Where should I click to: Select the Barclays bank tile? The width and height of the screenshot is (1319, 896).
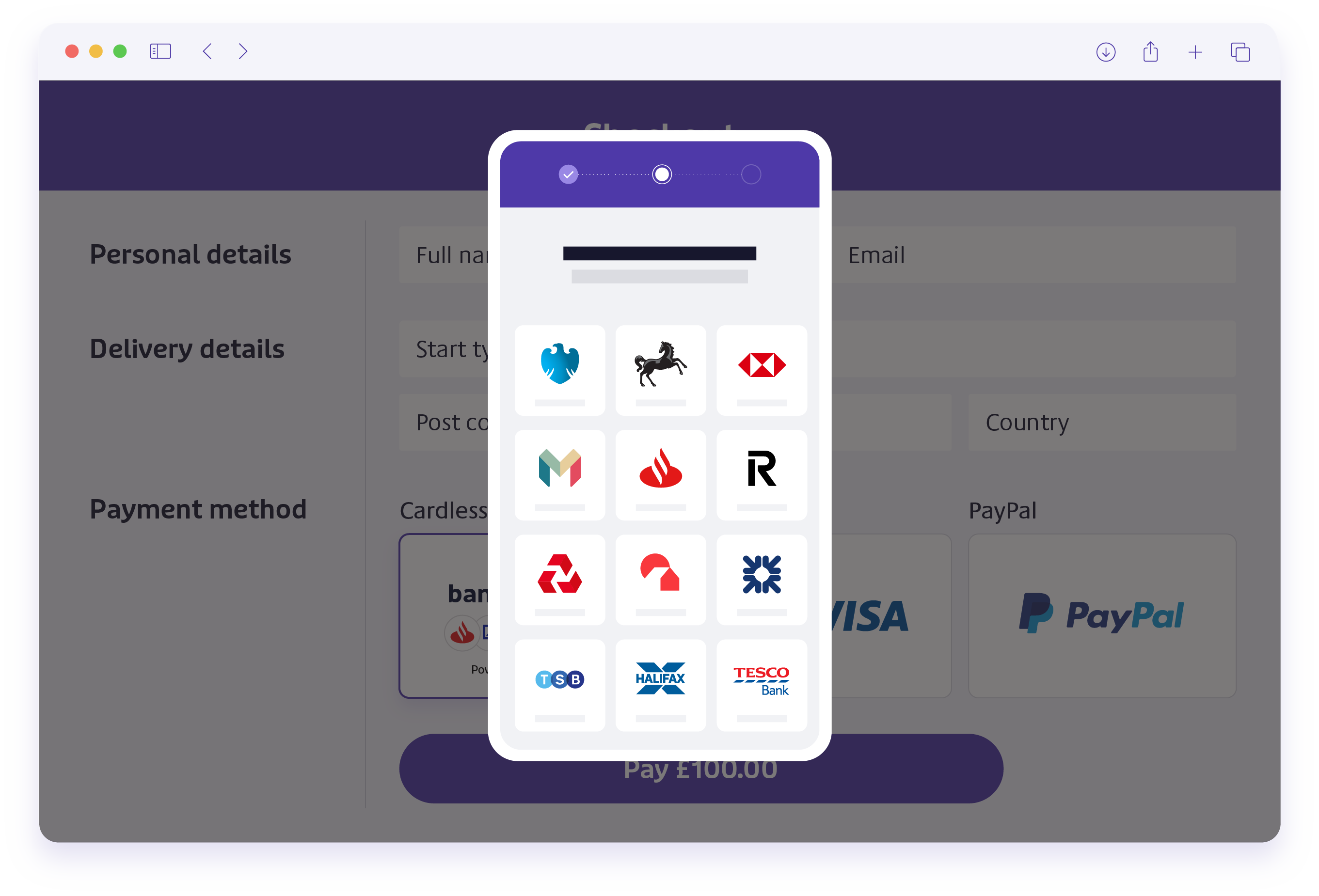point(559,370)
